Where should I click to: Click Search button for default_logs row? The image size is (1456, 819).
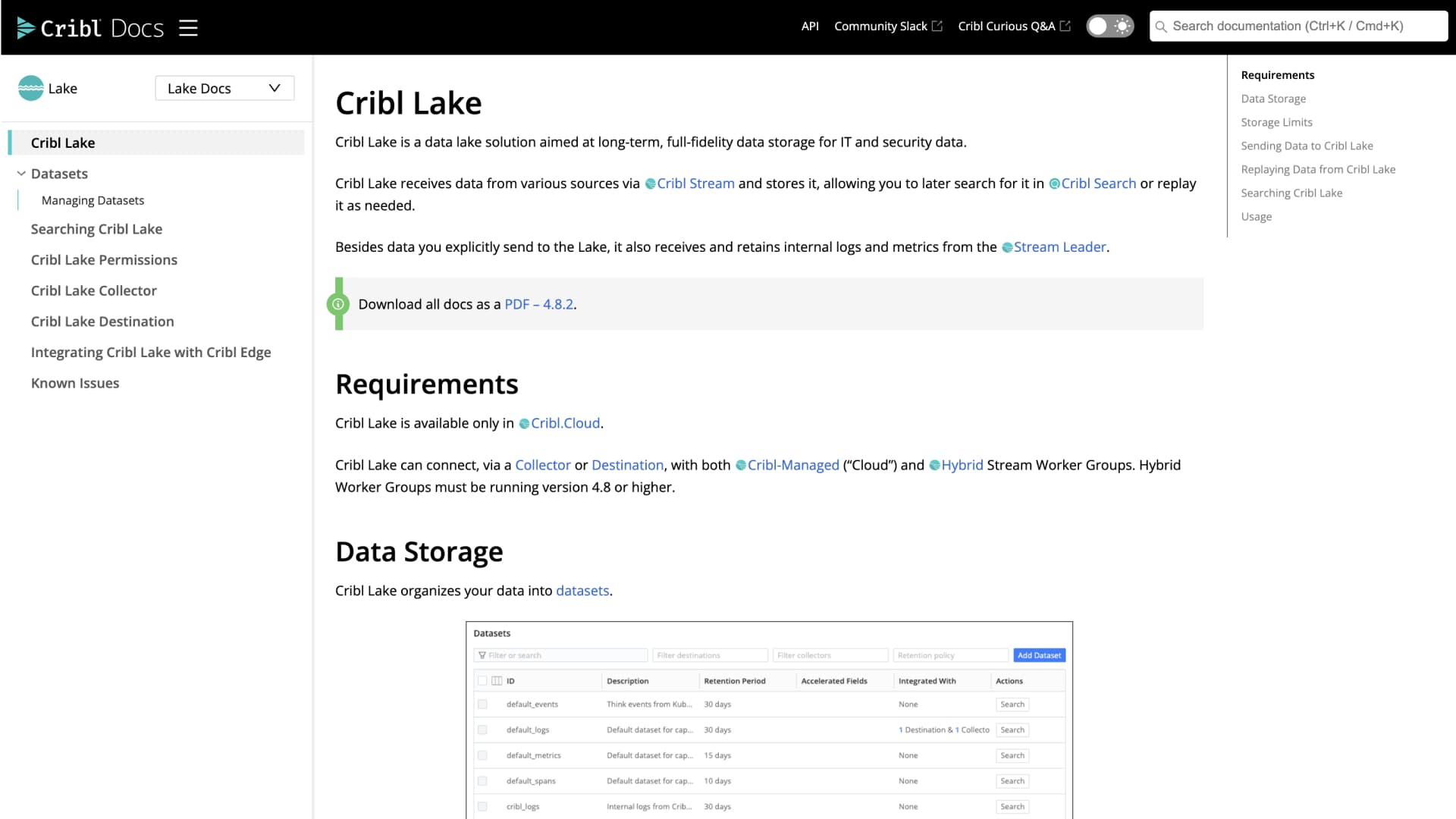1012,730
